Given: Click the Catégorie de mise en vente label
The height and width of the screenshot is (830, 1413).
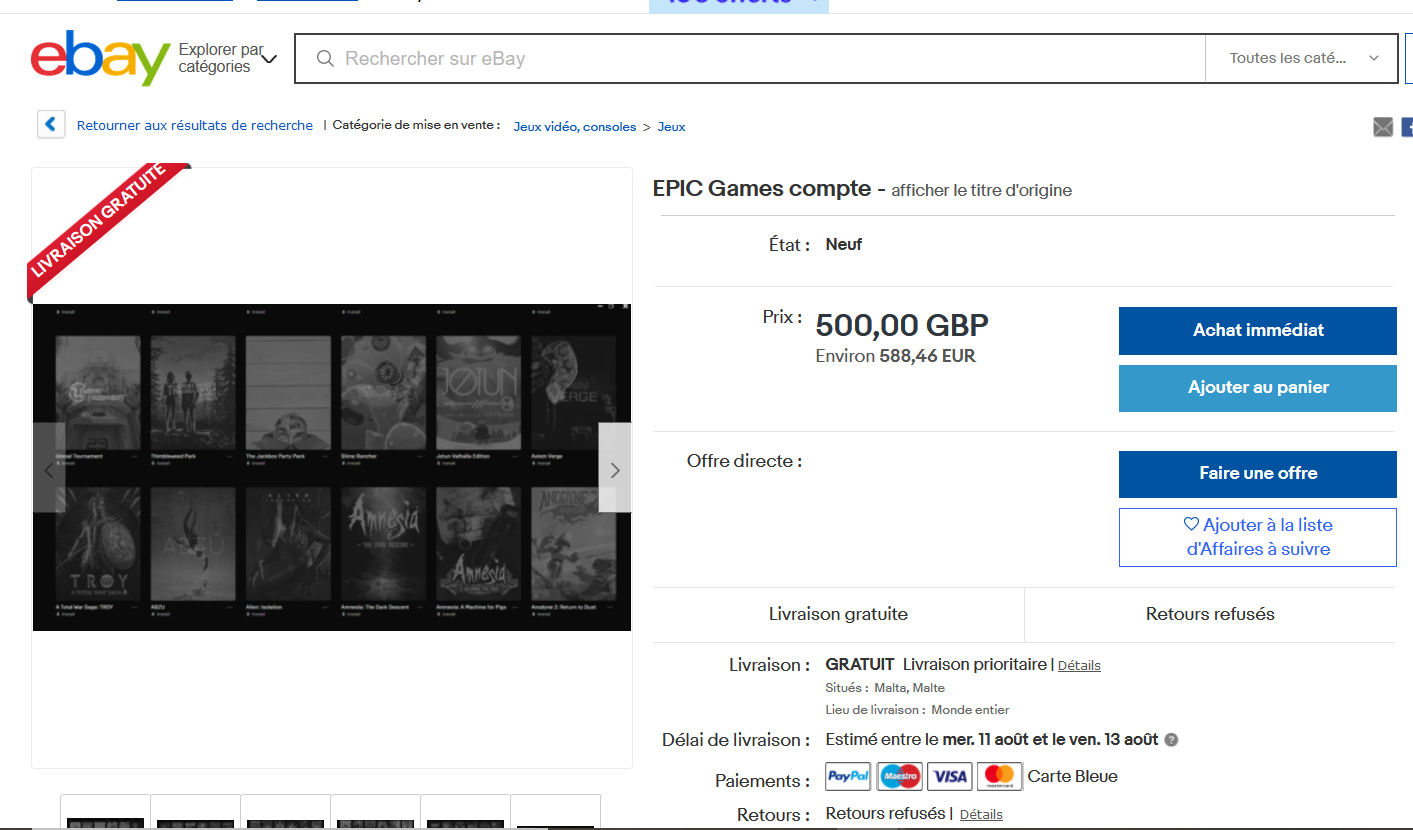Looking at the screenshot, I should coord(416,126).
